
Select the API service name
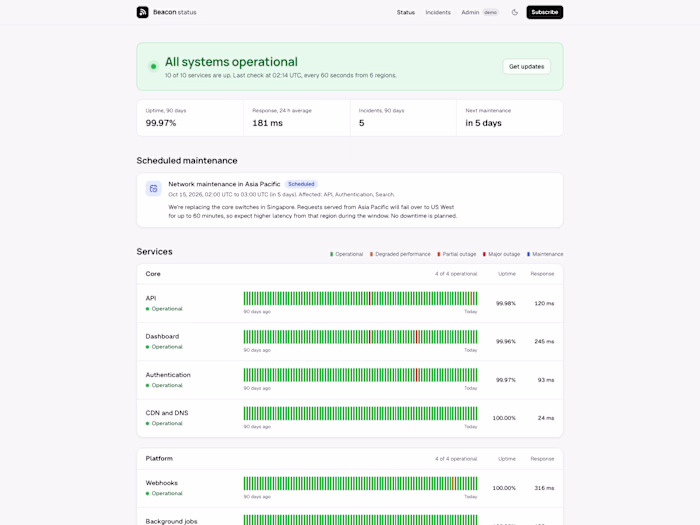(151, 298)
